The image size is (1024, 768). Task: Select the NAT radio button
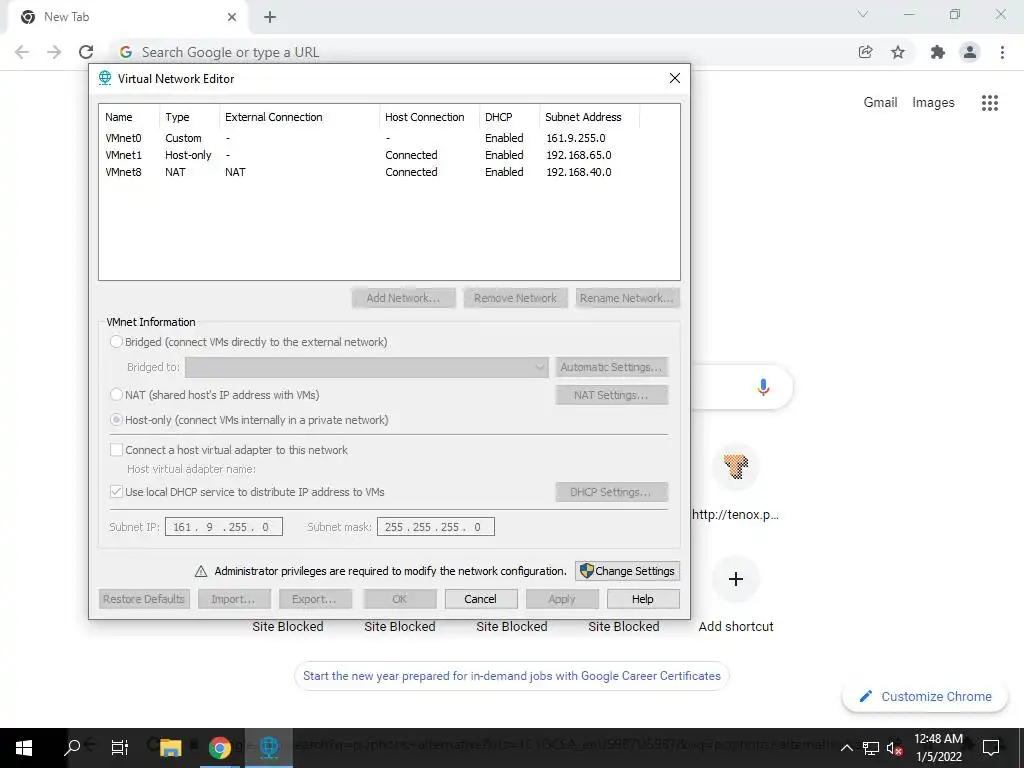116,394
